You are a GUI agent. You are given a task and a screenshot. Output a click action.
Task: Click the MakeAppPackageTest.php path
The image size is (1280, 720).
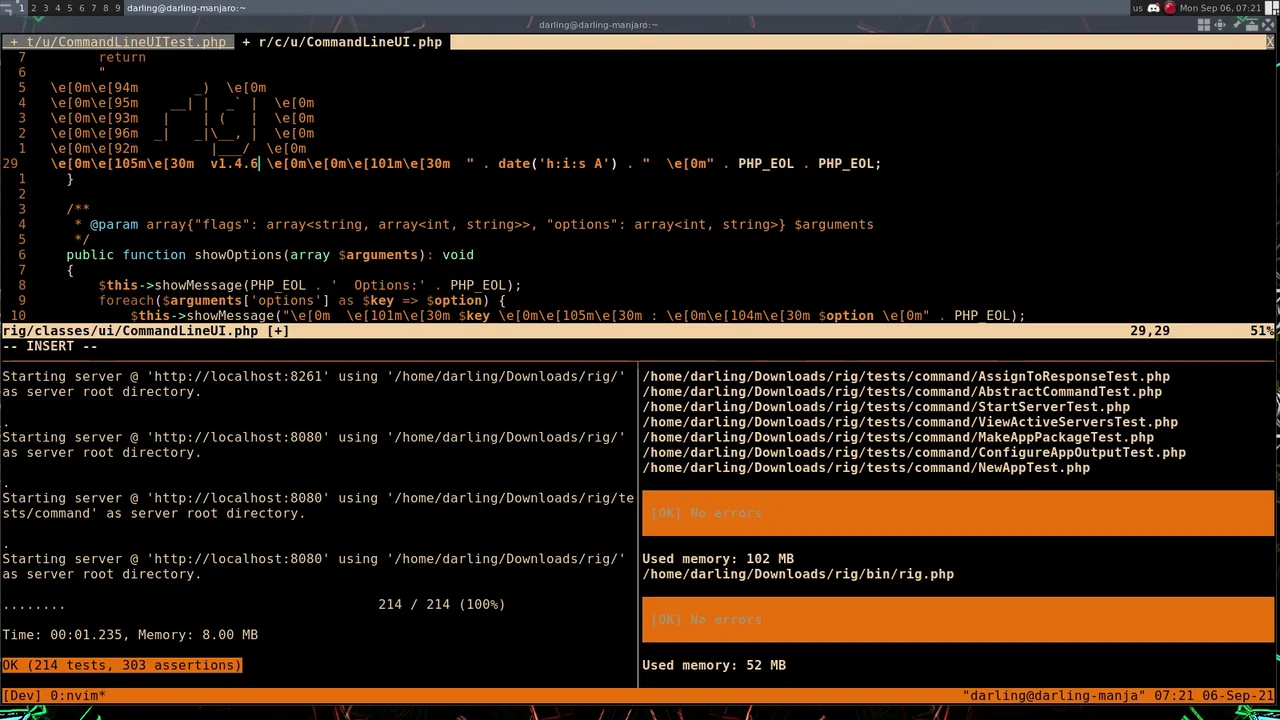point(898,437)
